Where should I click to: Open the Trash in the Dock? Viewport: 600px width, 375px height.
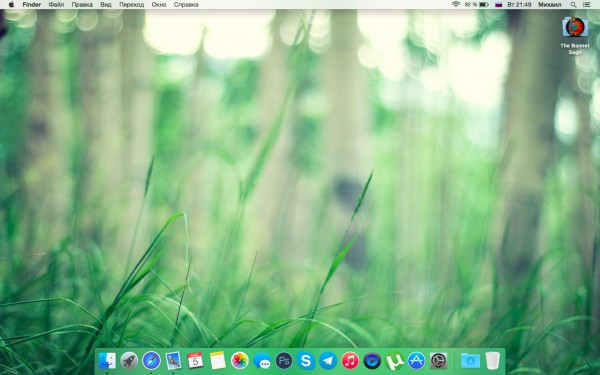click(492, 361)
